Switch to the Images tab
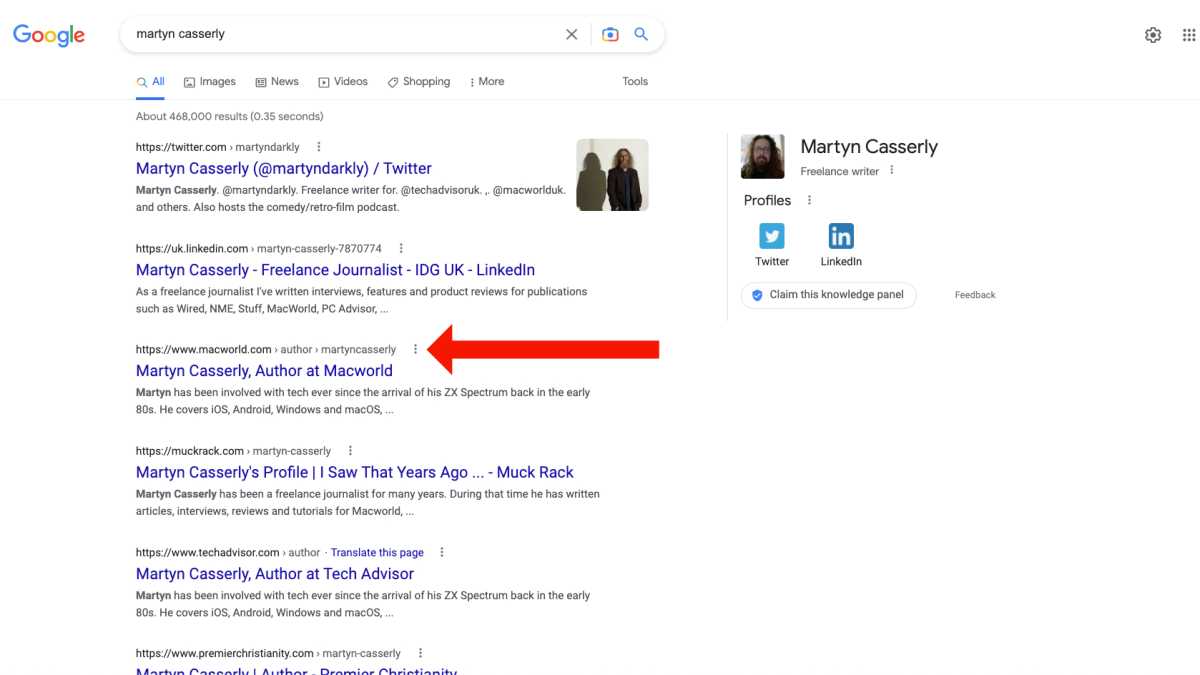Screen dimensions: 1200x675 (x=210, y=82)
